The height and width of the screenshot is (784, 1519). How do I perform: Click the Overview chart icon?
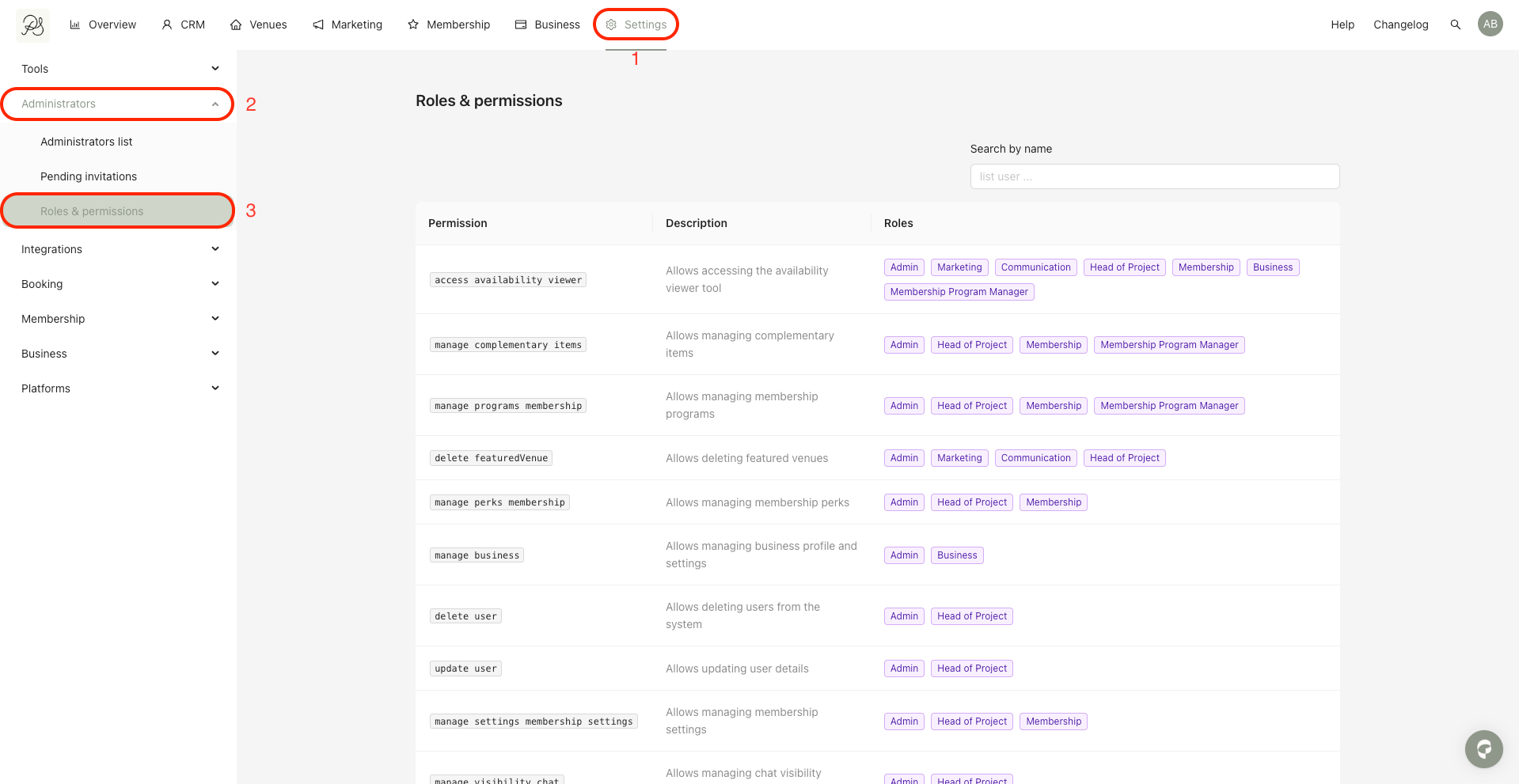click(x=75, y=25)
